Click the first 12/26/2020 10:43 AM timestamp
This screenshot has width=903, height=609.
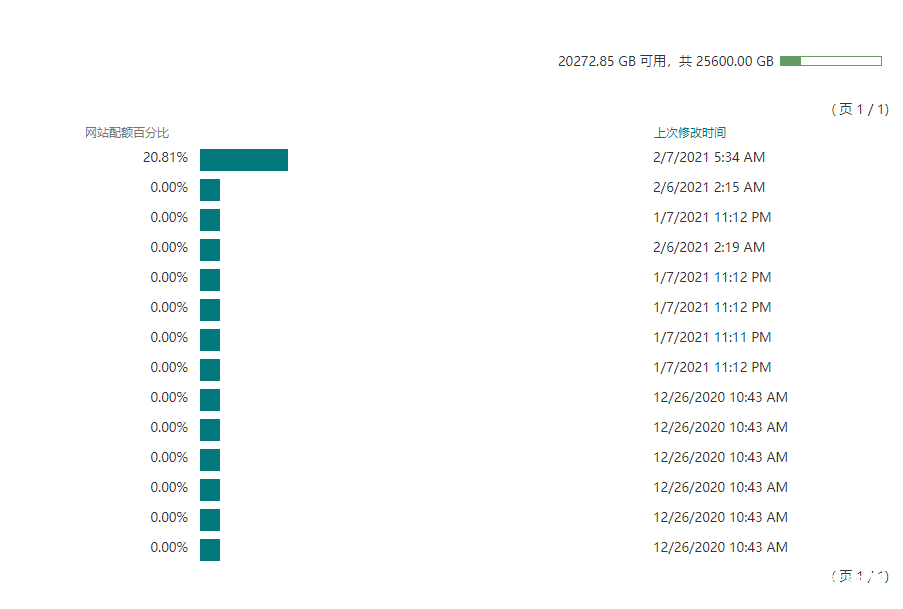[x=720, y=397]
